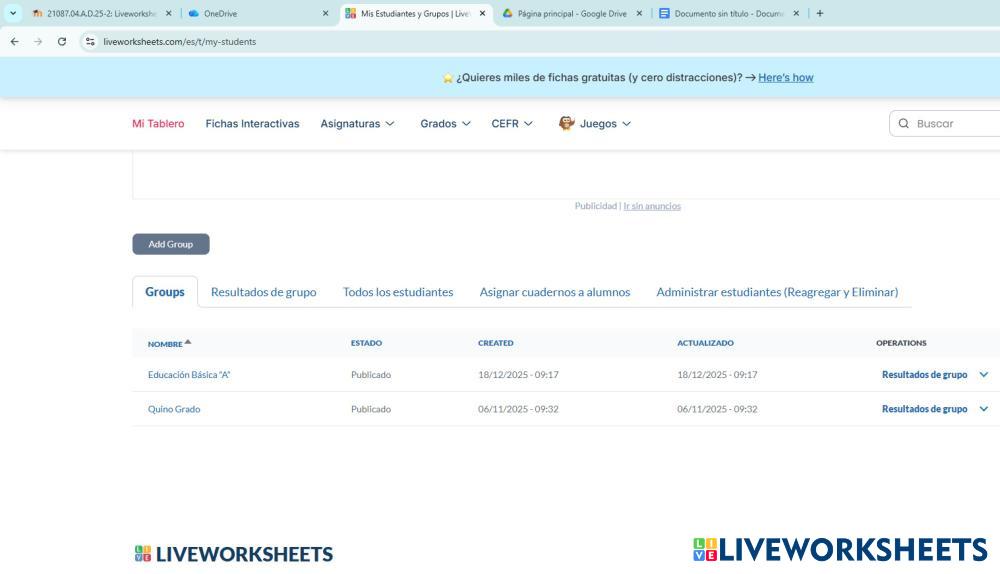Click the search magnifier icon
1000x574 pixels.
[x=904, y=124]
